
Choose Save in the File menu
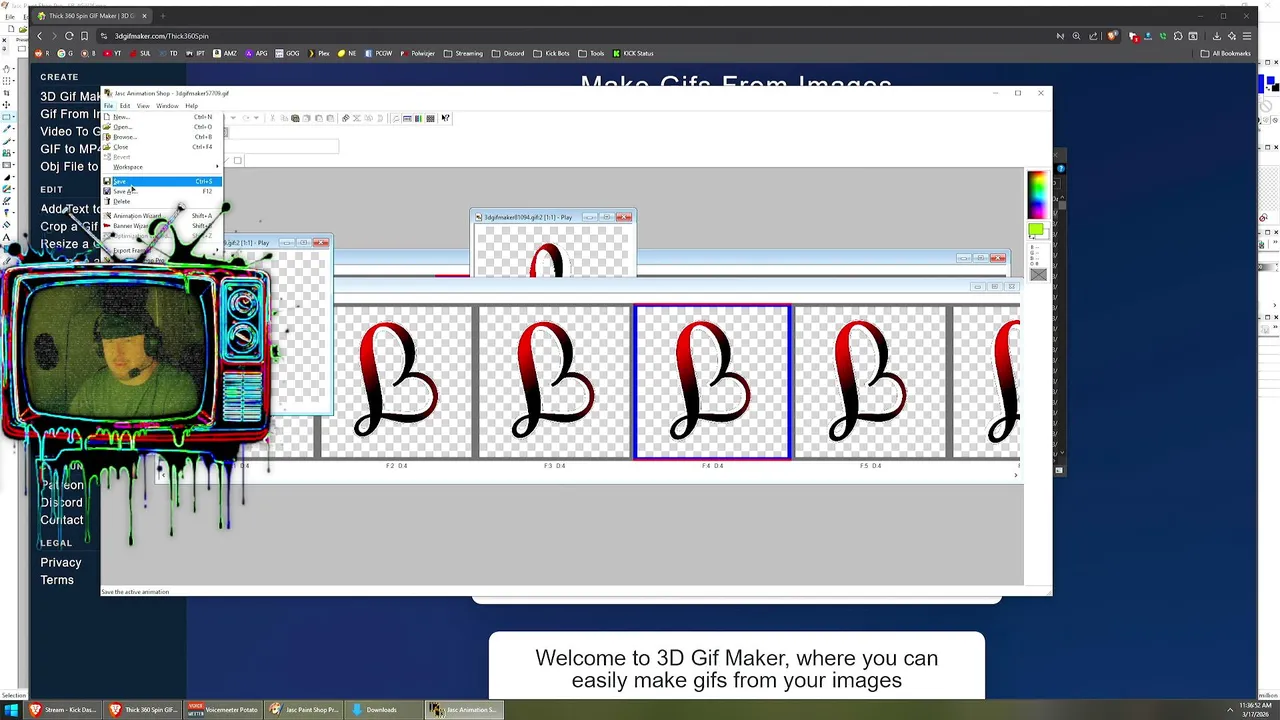pyautogui.click(x=165, y=181)
